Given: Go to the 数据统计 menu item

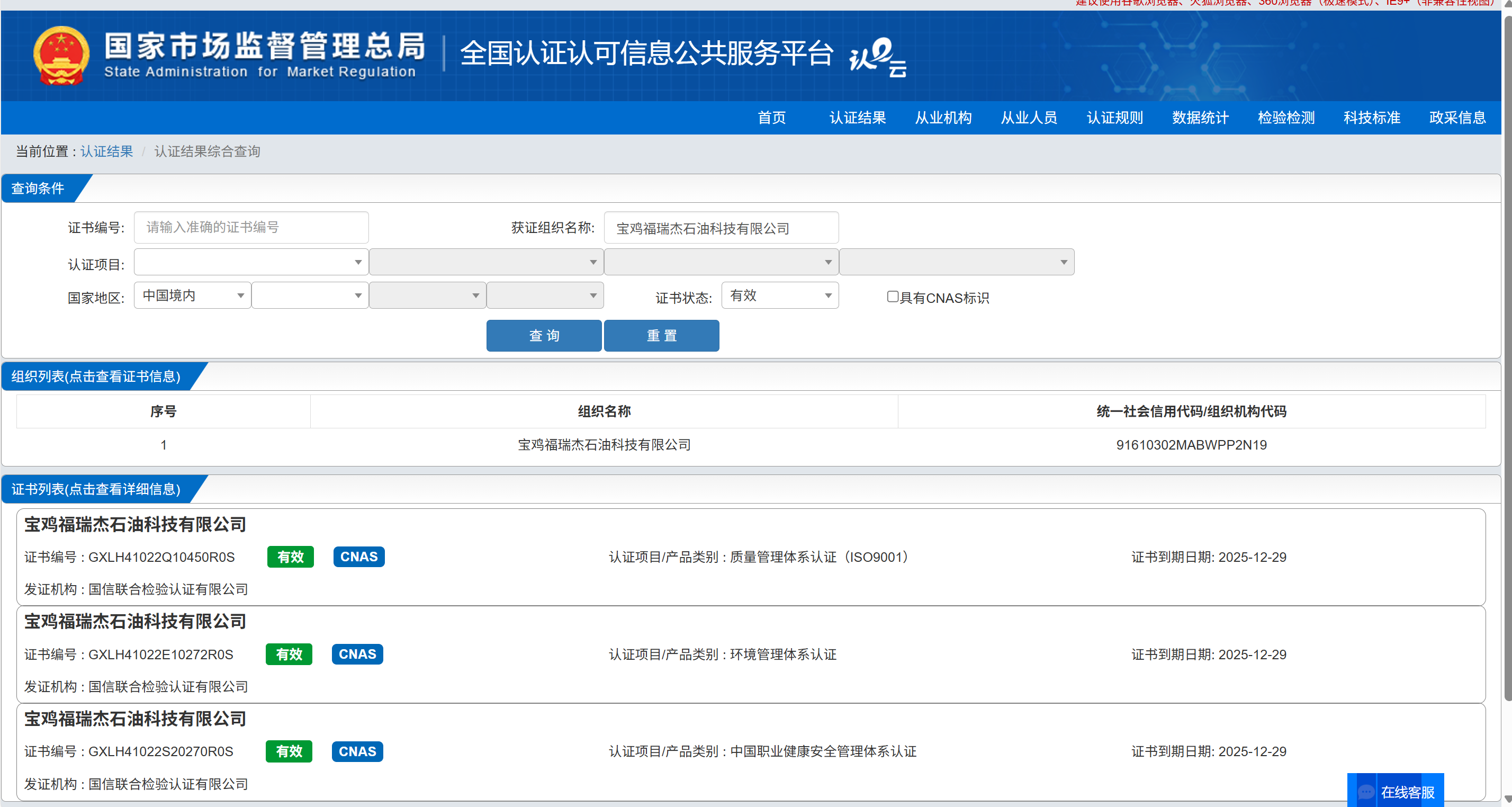Looking at the screenshot, I should (1200, 118).
